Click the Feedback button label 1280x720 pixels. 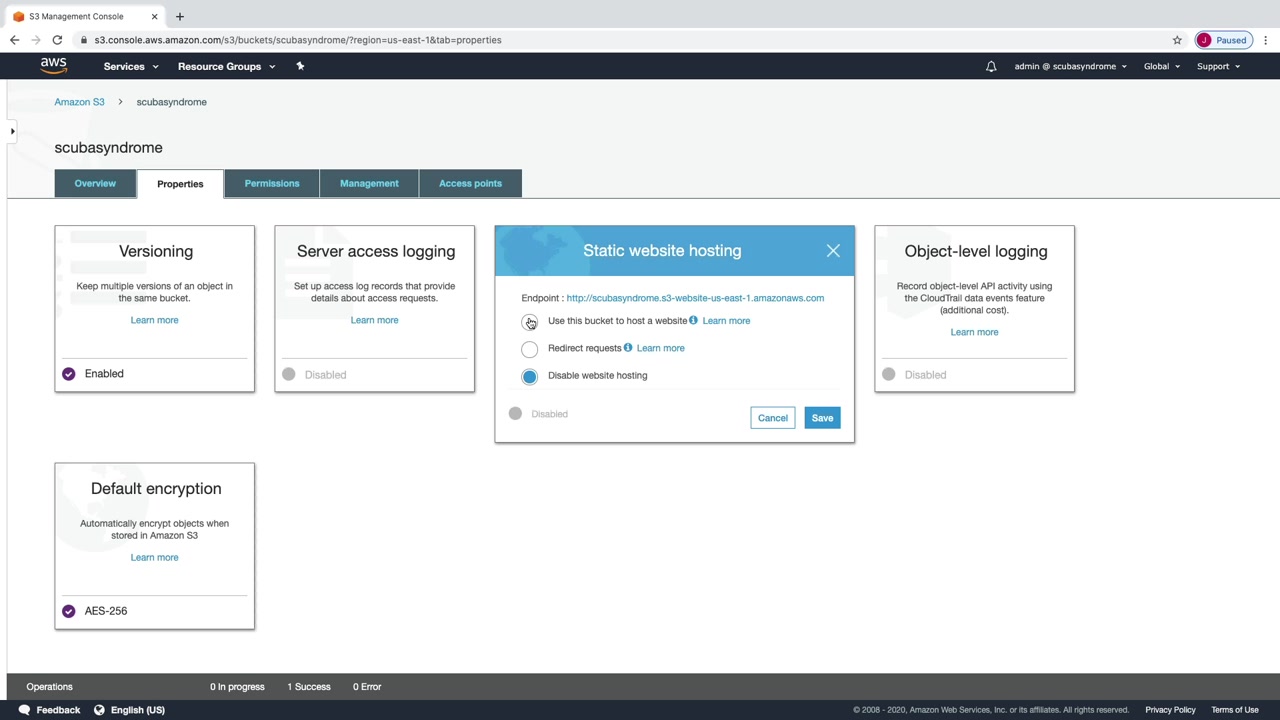[58, 710]
